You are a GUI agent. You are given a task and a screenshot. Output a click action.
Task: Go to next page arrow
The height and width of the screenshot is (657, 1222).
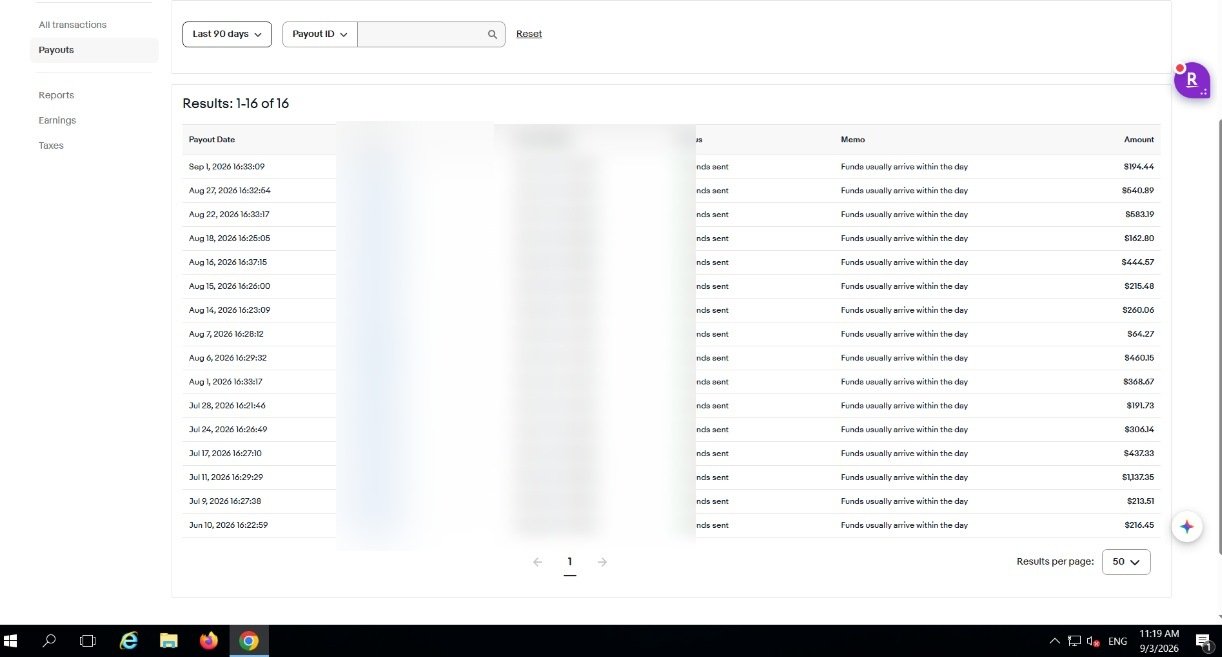tap(602, 562)
